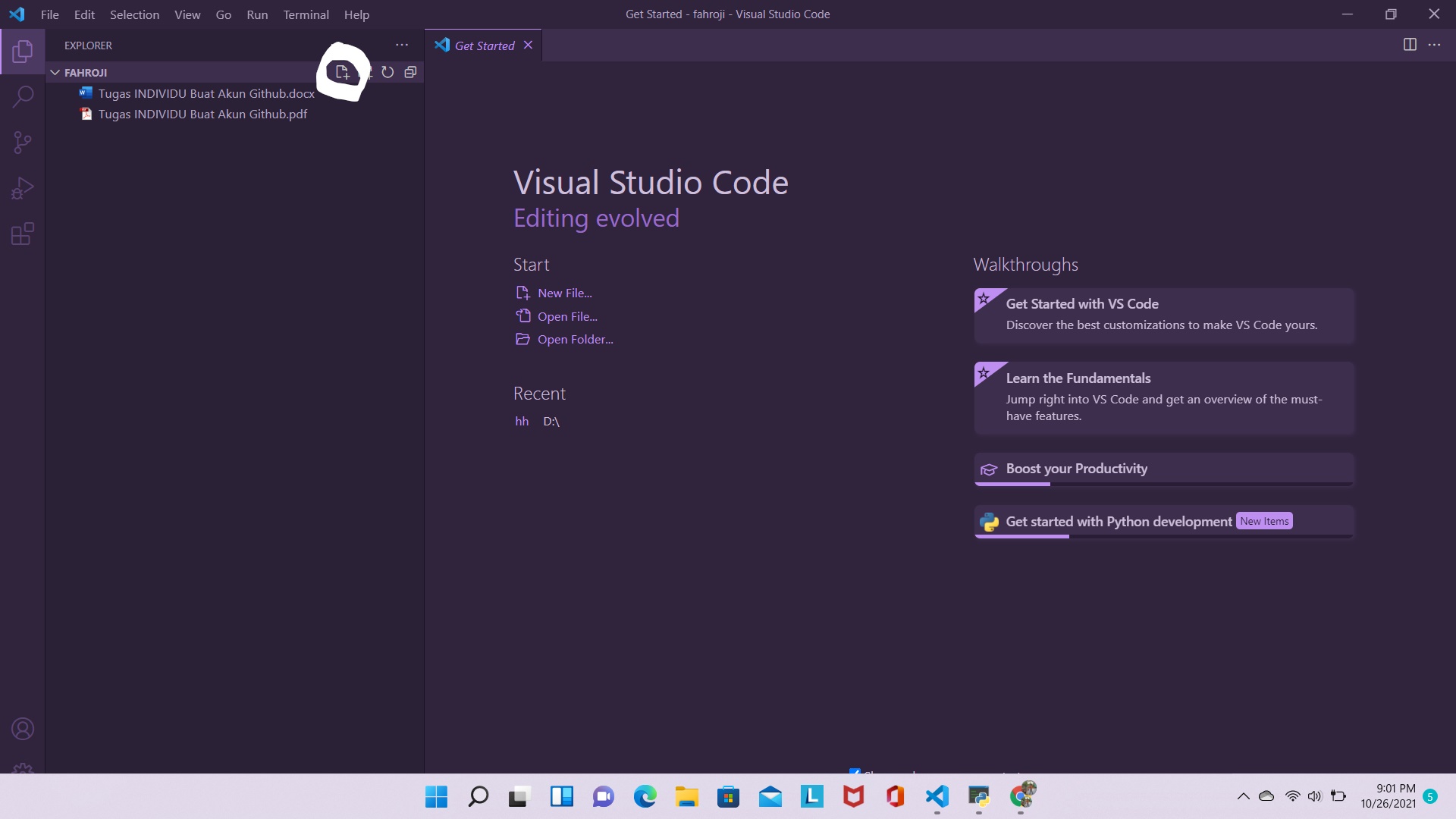Viewport: 1456px width, 819px height.
Task: Click the New File... start link
Action: (x=564, y=293)
